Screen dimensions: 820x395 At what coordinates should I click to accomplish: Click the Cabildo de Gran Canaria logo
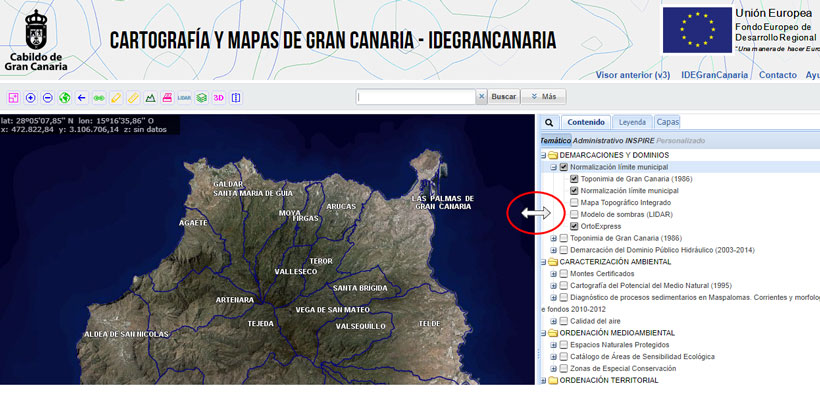[x=36, y=40]
